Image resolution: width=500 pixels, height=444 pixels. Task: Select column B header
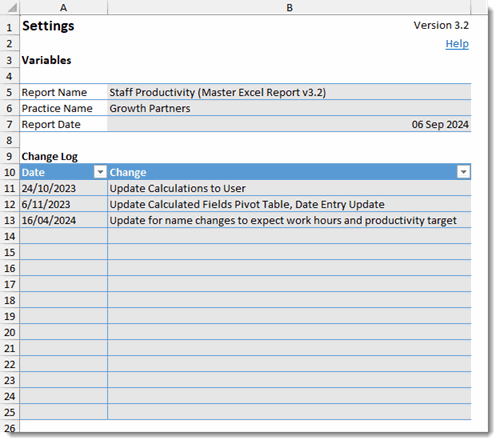point(289,7)
